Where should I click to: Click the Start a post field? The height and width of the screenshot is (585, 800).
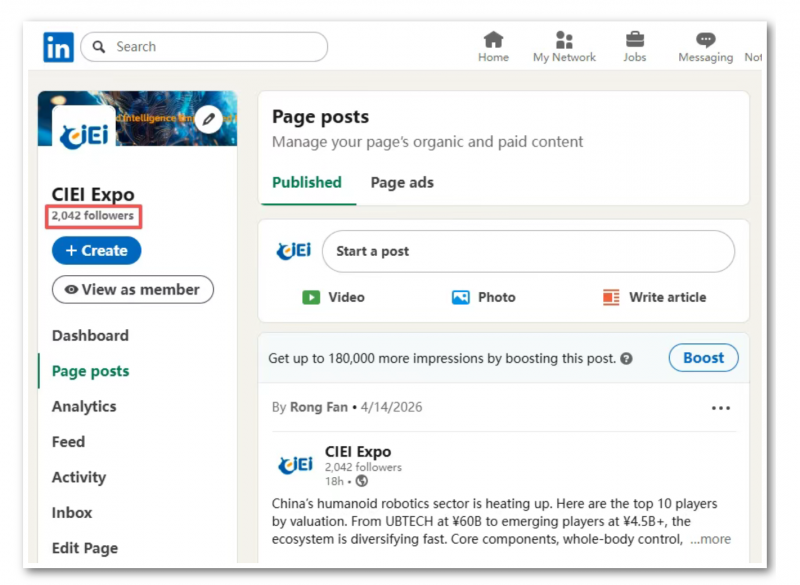[x=528, y=251]
